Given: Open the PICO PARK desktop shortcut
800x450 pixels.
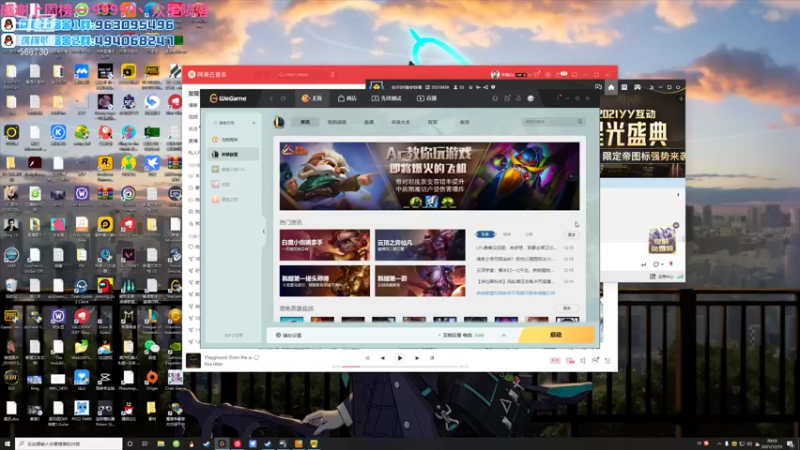Looking at the screenshot, I should (81, 412).
